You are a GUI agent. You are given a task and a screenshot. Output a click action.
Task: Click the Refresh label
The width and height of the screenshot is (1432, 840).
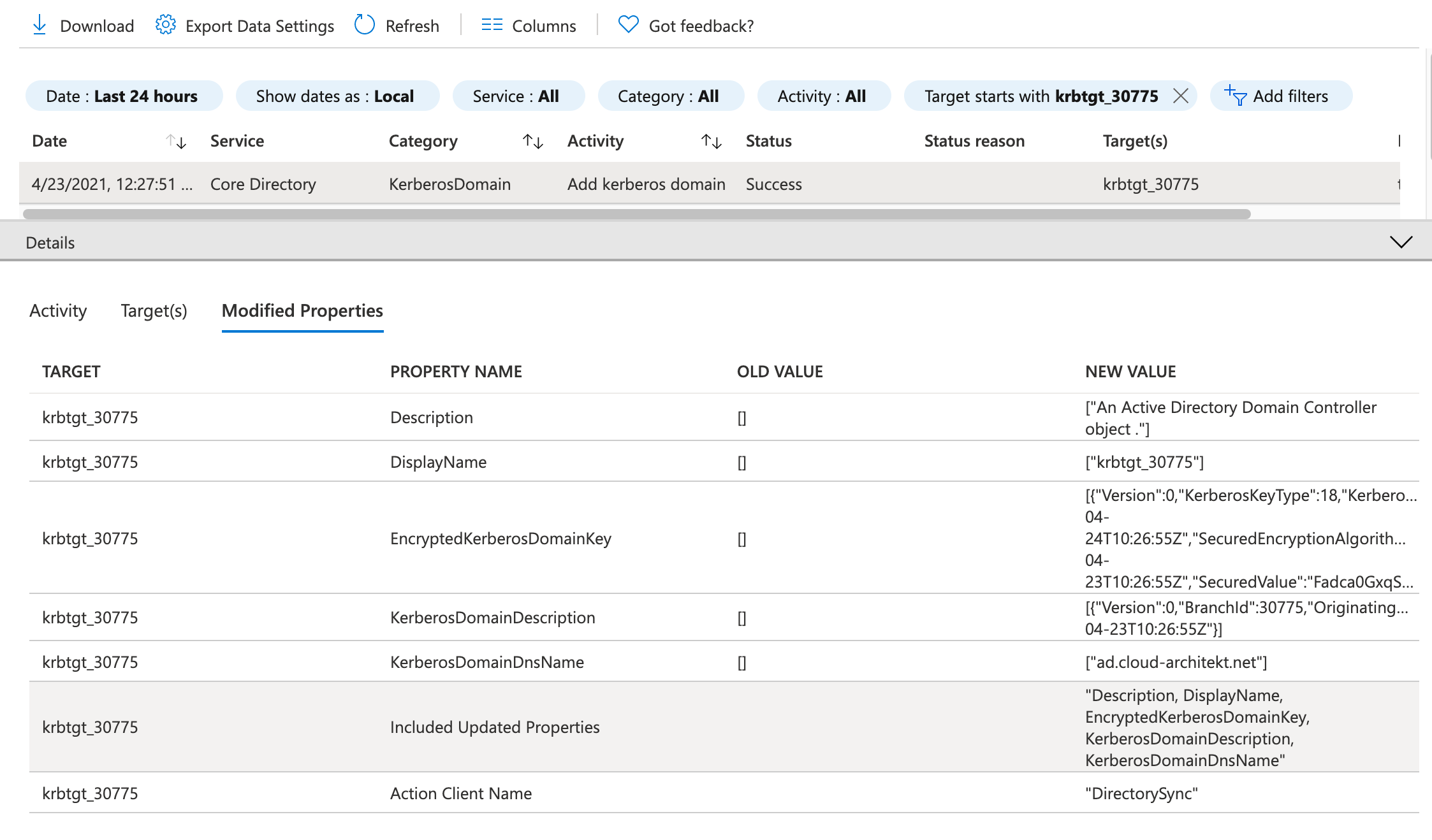point(412,25)
